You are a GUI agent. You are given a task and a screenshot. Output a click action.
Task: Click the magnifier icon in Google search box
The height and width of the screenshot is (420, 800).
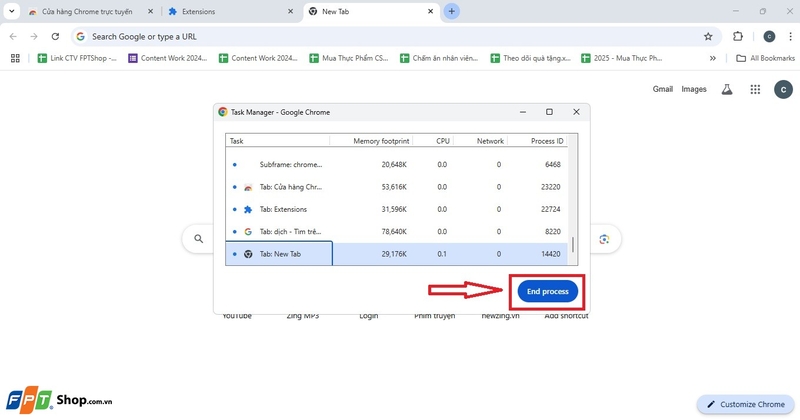[x=198, y=239]
